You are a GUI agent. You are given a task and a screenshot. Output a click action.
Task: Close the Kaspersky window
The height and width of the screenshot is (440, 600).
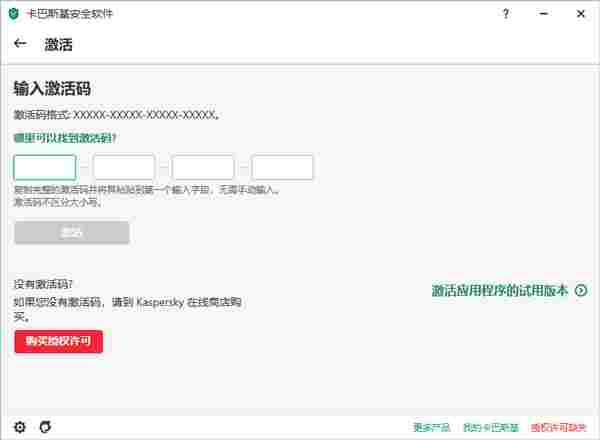[580, 14]
